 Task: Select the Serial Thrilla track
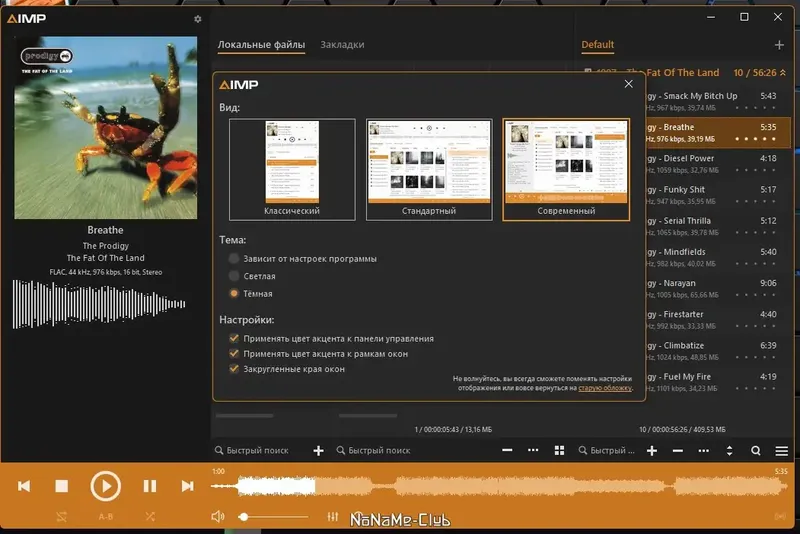pyautogui.click(x=718, y=226)
